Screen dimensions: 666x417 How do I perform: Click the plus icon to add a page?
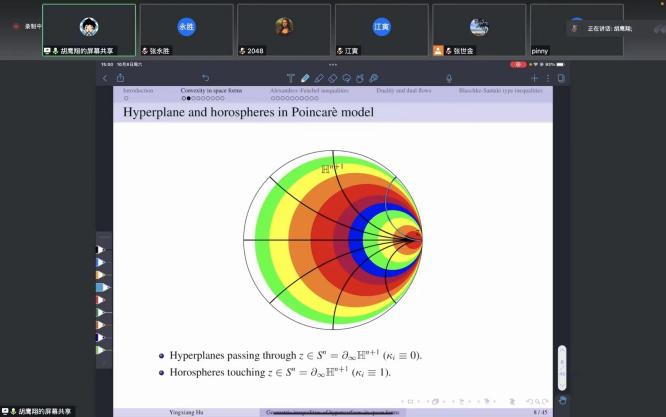(535, 78)
